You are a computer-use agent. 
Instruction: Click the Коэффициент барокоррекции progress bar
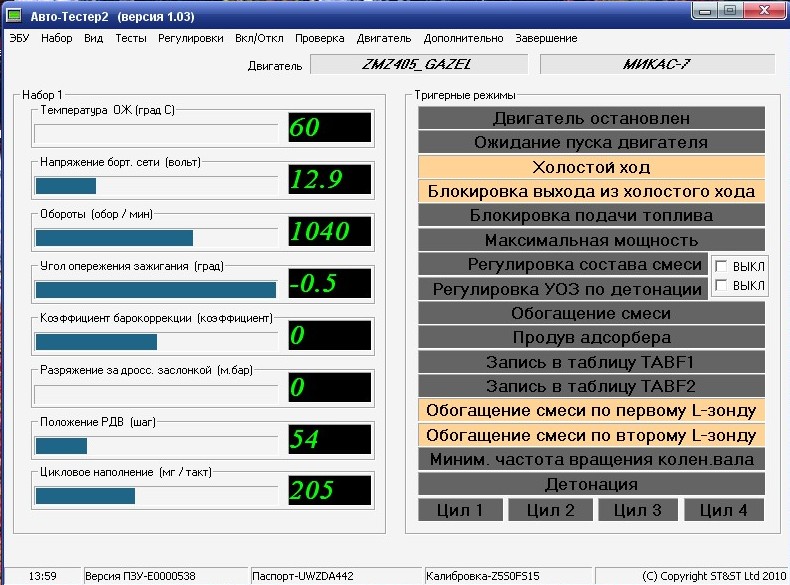156,342
